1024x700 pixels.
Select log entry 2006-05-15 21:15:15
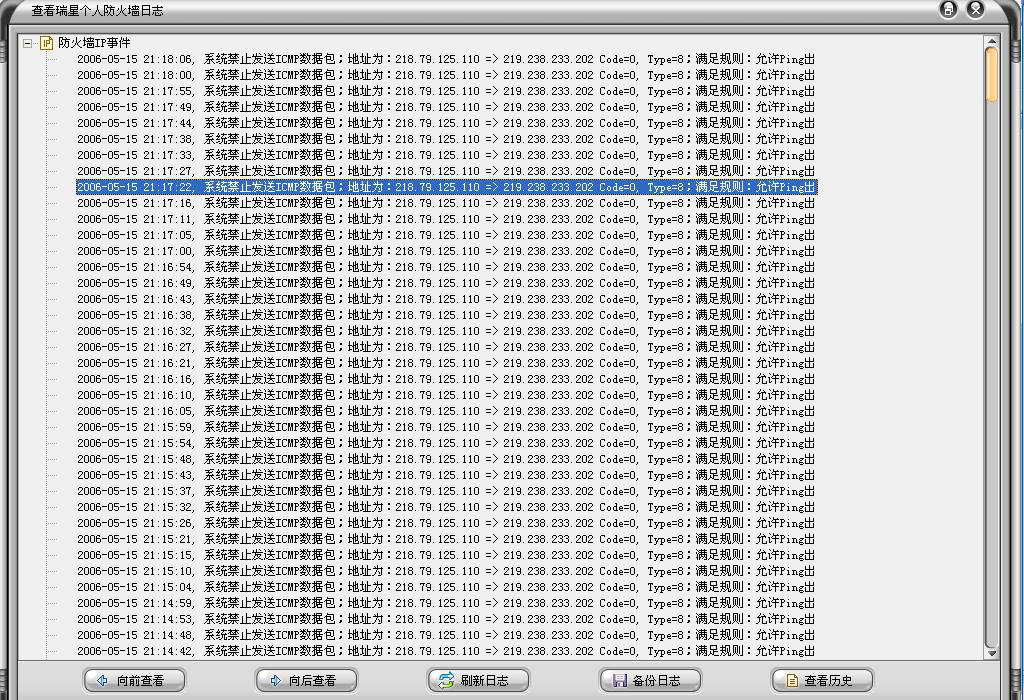(x=447, y=555)
